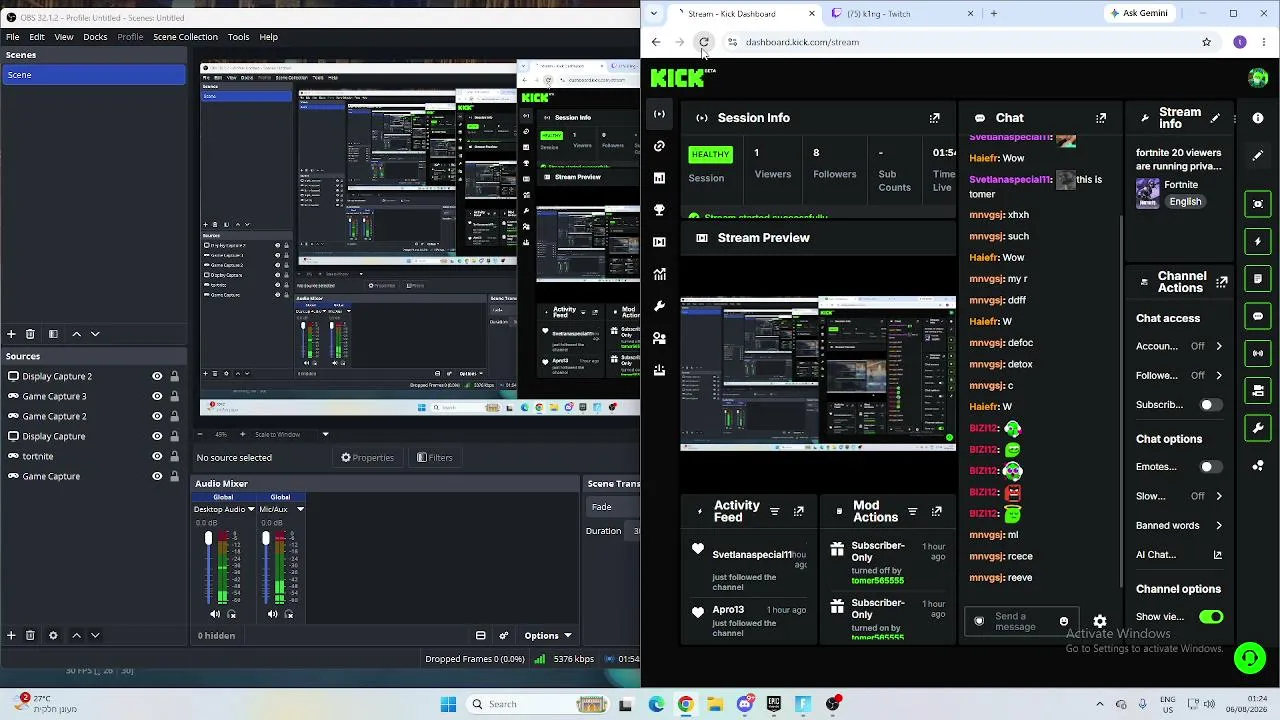
Task: Mute Desktop Audio speaker icon in OBS
Action: [215, 614]
